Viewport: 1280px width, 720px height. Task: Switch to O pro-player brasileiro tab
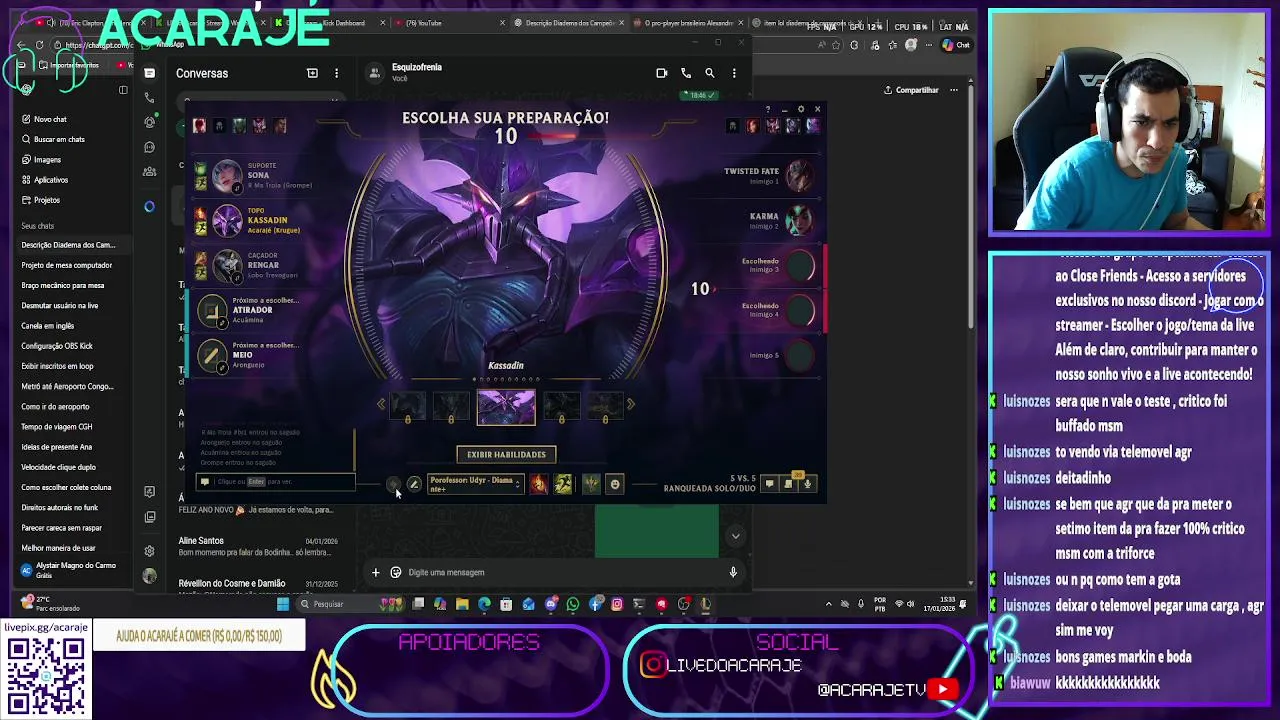point(688,22)
